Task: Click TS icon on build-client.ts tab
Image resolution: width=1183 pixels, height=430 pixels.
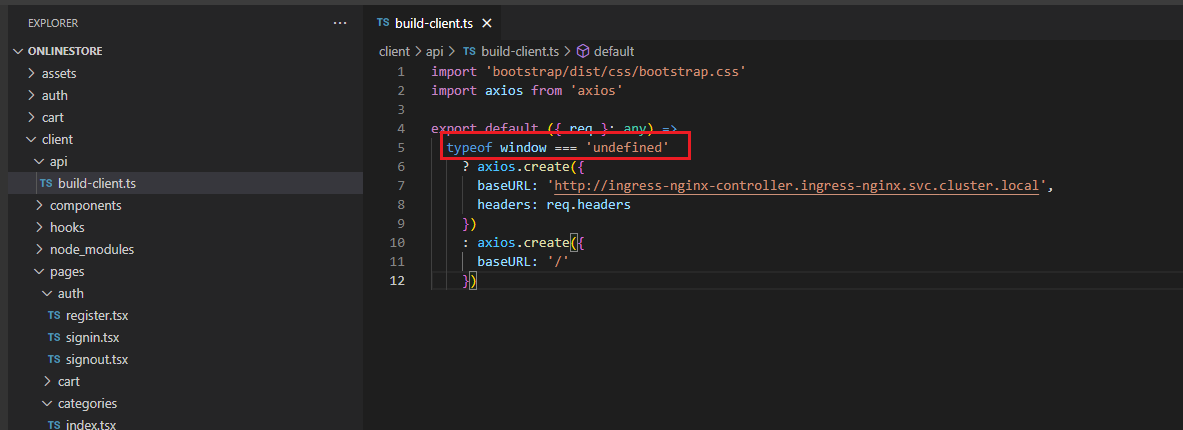Action: point(383,23)
